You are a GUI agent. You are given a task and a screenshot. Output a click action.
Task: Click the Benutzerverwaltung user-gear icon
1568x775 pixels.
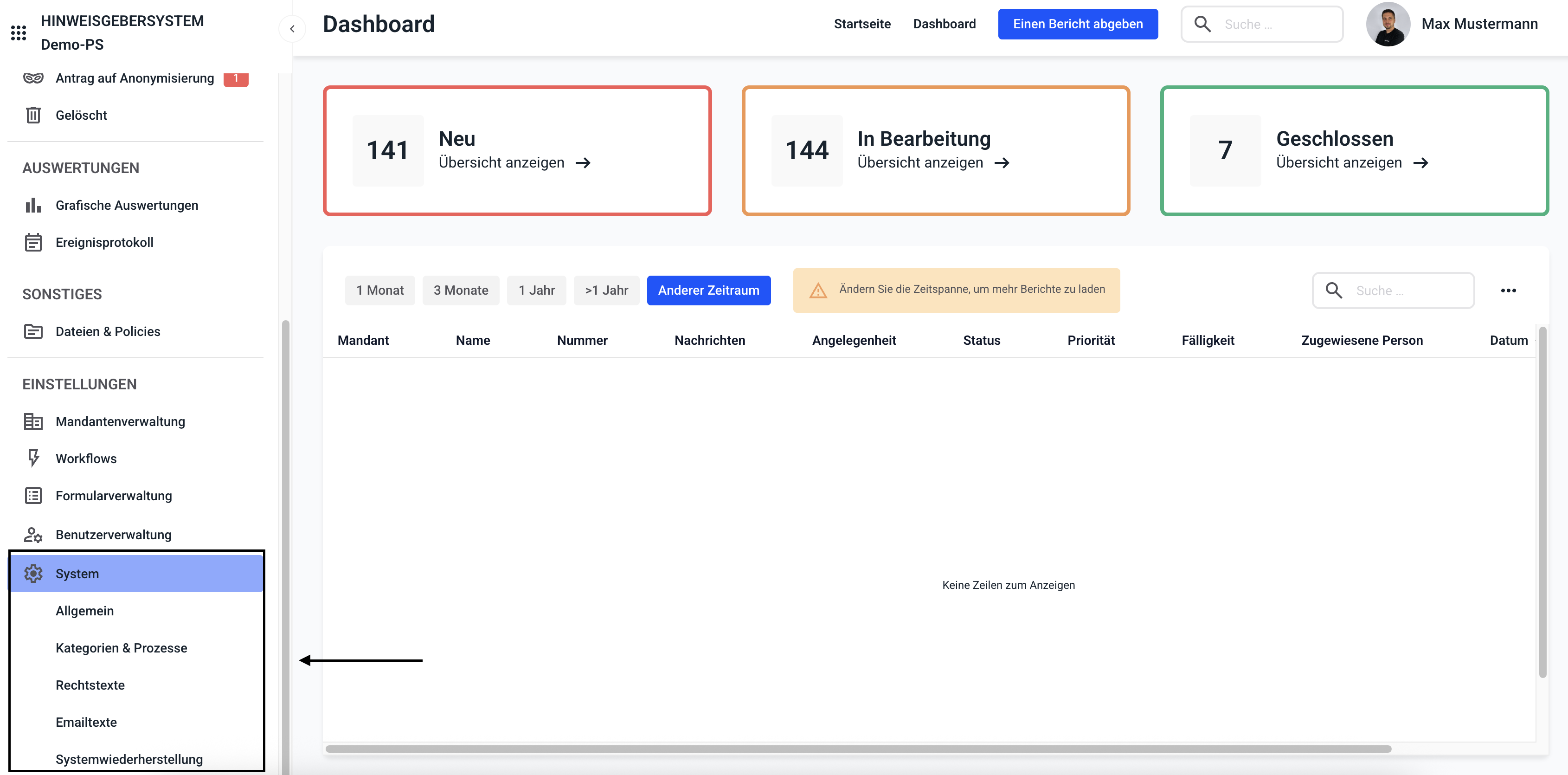click(33, 535)
